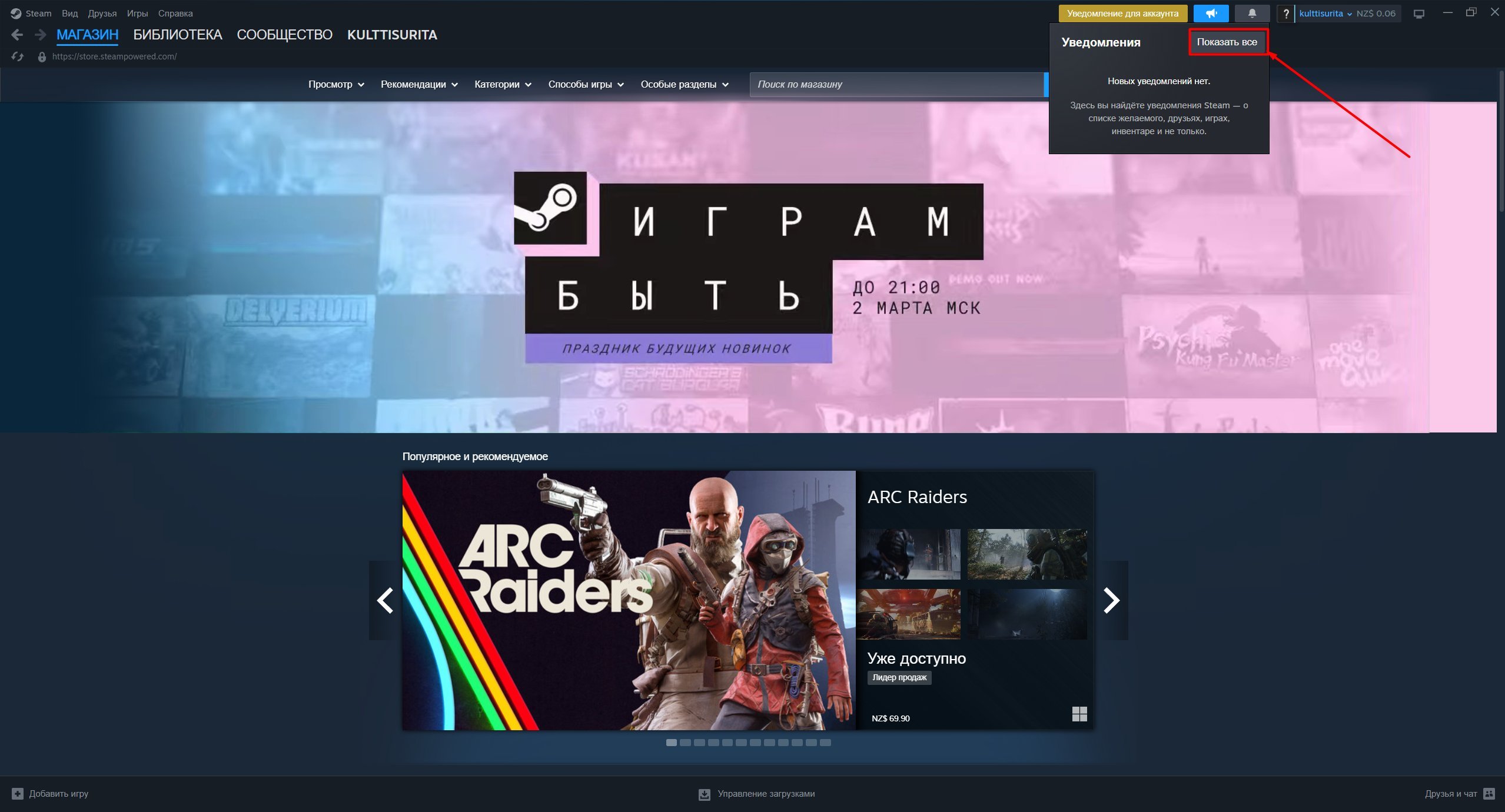Image resolution: width=1505 pixels, height=812 pixels.
Task: Open the question mark help icon
Action: [x=1286, y=14]
